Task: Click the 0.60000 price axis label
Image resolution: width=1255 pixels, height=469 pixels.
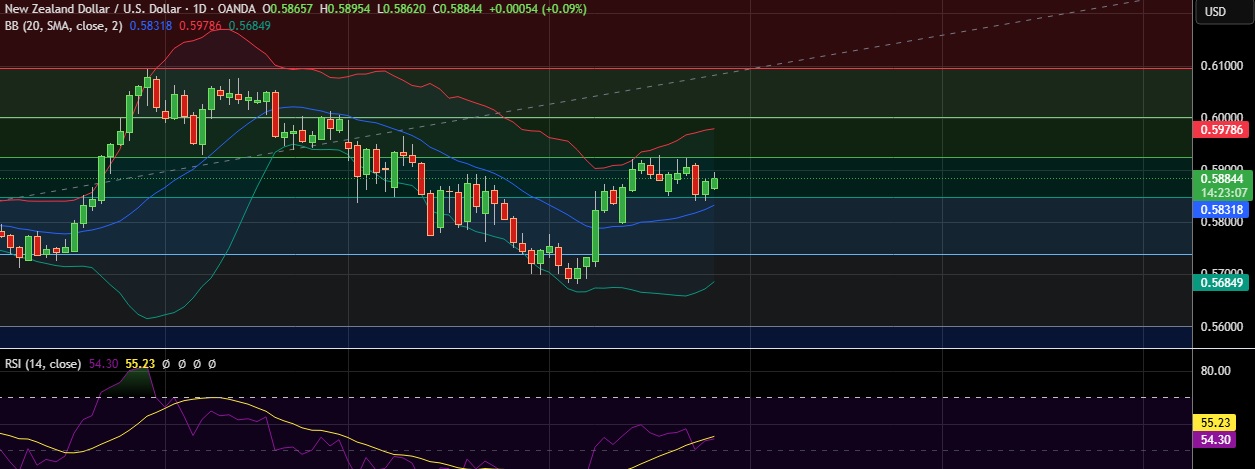Action: point(1221,117)
